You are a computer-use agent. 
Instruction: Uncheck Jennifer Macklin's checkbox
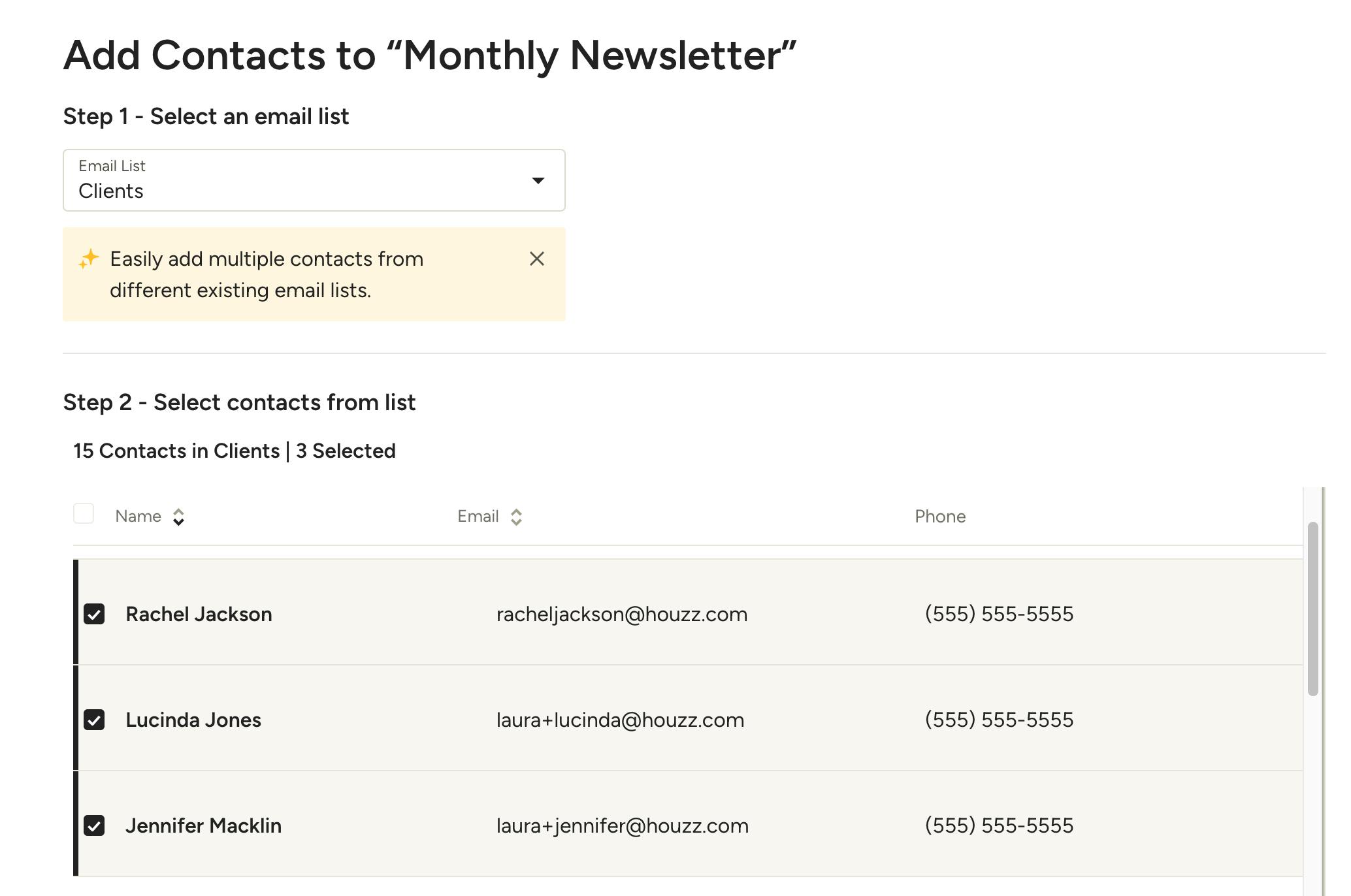94,825
